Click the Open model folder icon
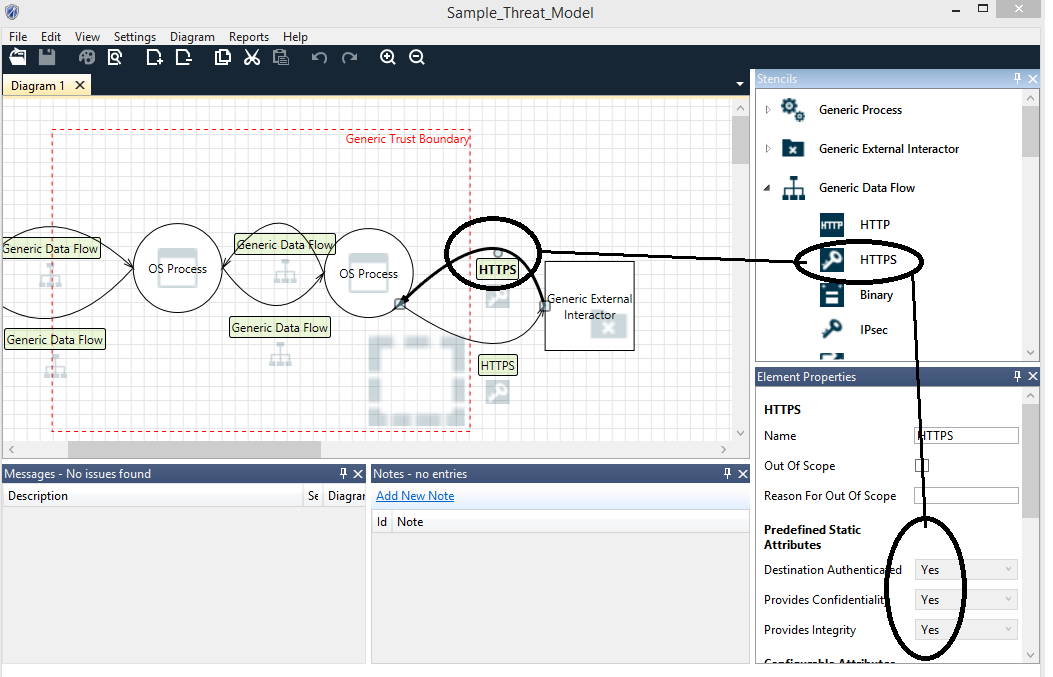This screenshot has width=1053, height=677. tap(18, 58)
